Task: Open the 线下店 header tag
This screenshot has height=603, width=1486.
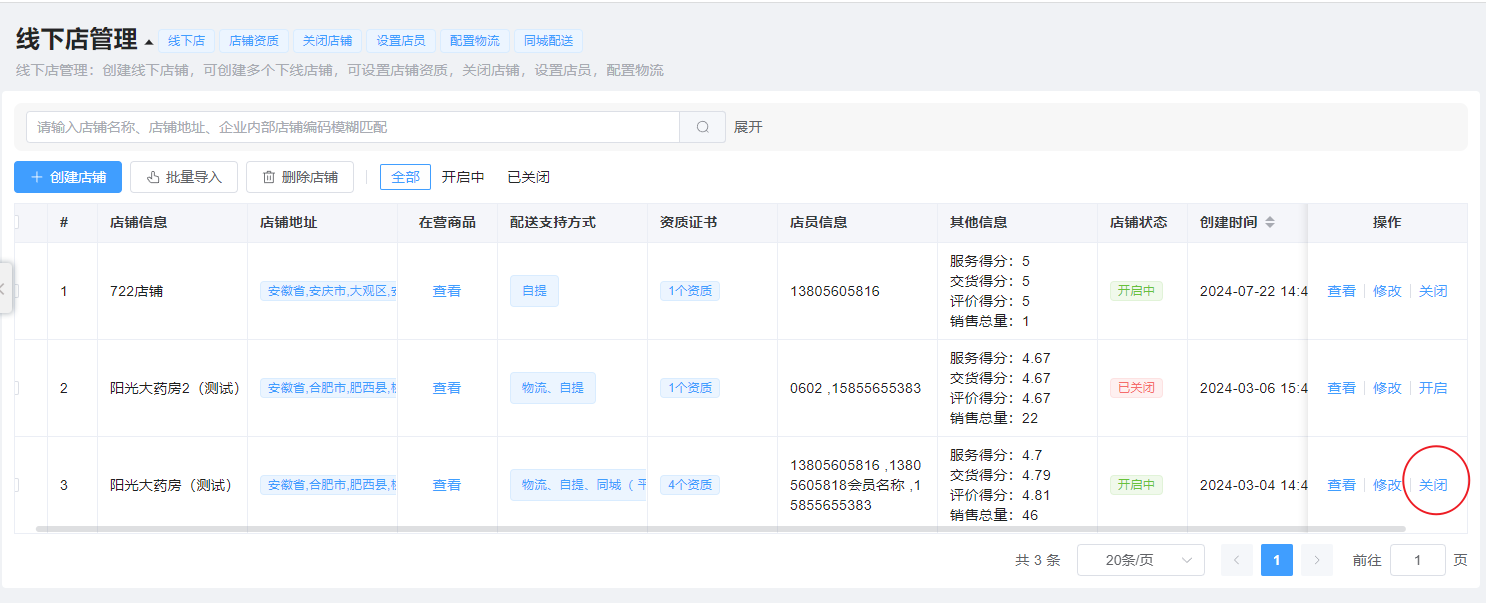Action: click(x=186, y=41)
